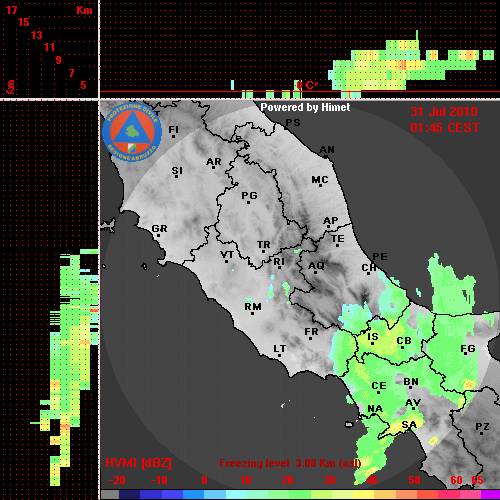Click the AR city label
Screen dimensions: 500x500
(214, 162)
